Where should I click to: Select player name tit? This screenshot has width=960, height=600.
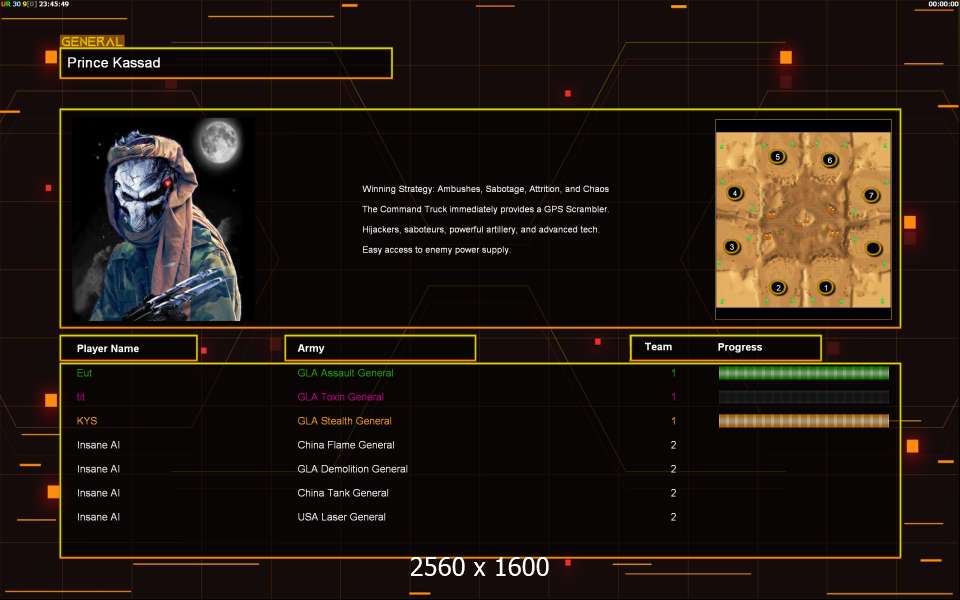(80, 397)
